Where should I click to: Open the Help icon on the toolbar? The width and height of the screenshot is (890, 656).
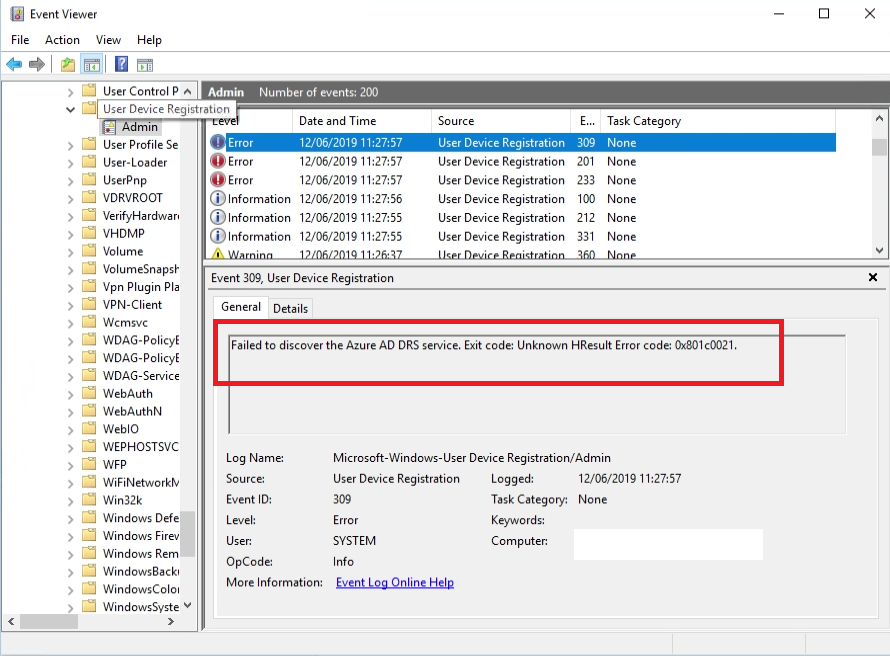point(120,65)
